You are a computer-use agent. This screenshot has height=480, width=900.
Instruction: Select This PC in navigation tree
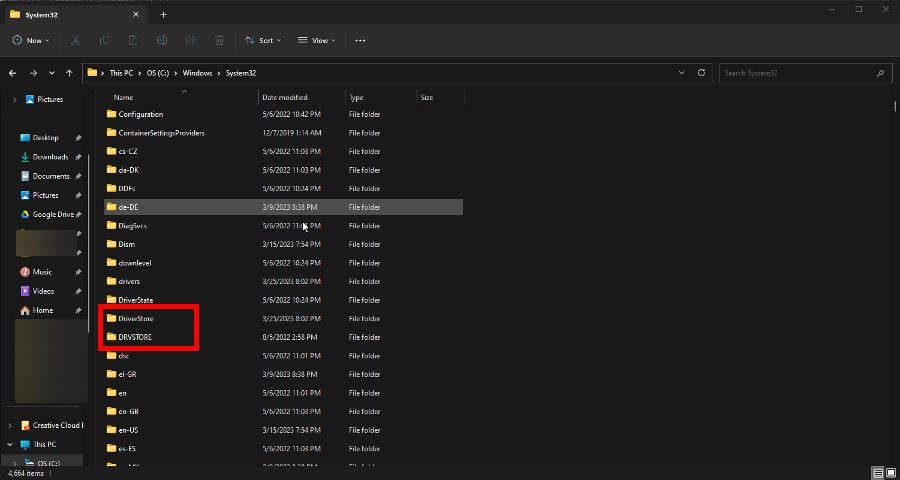pyautogui.click(x=44, y=444)
